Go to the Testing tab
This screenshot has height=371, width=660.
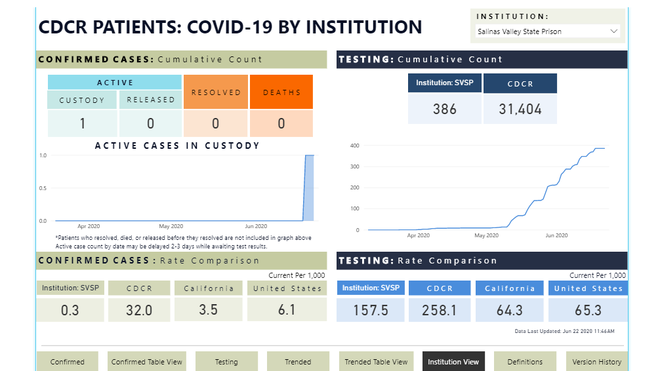[226, 361]
